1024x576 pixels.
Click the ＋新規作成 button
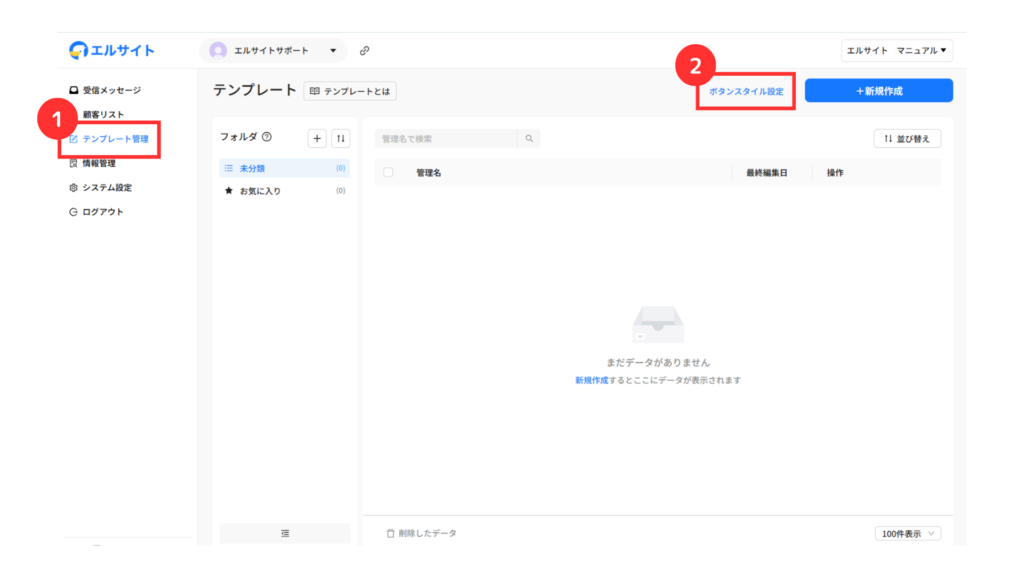[x=878, y=91]
